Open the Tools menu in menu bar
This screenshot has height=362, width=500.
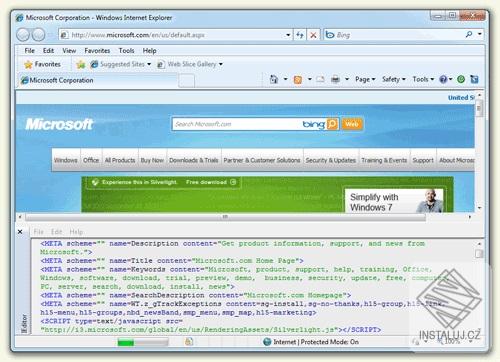[x=126, y=51]
